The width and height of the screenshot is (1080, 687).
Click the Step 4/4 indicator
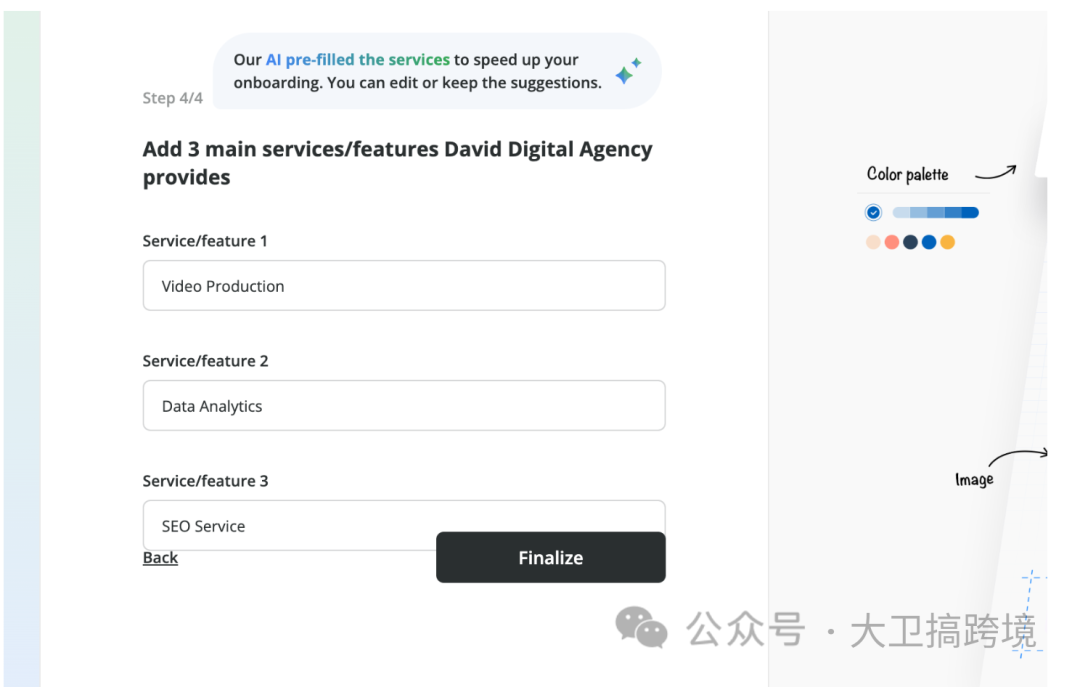[172, 98]
